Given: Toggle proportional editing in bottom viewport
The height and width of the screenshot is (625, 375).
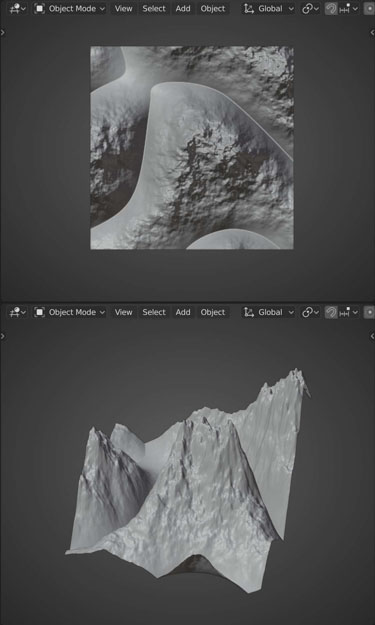Looking at the screenshot, I should click(370, 312).
